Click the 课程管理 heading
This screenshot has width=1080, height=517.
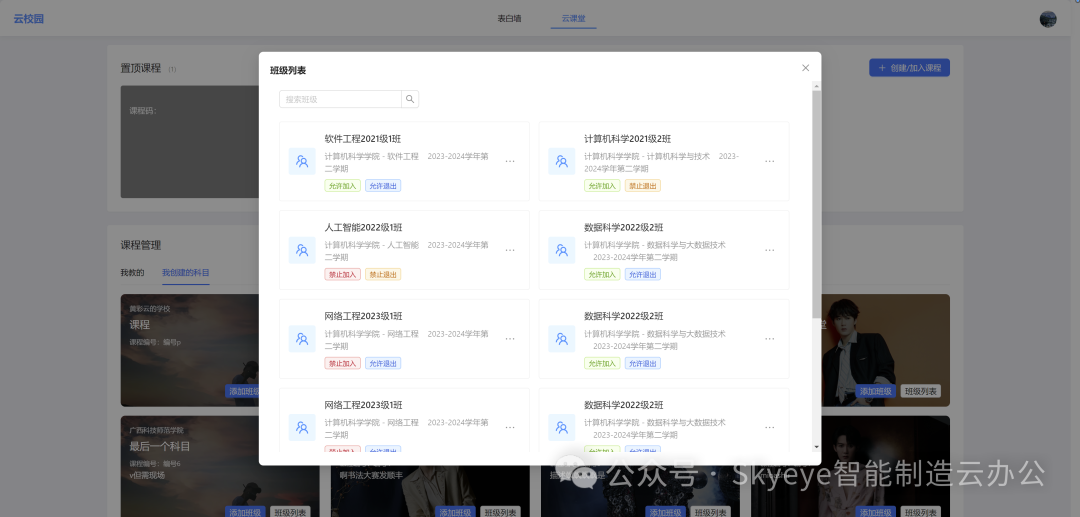pyautogui.click(x=141, y=245)
